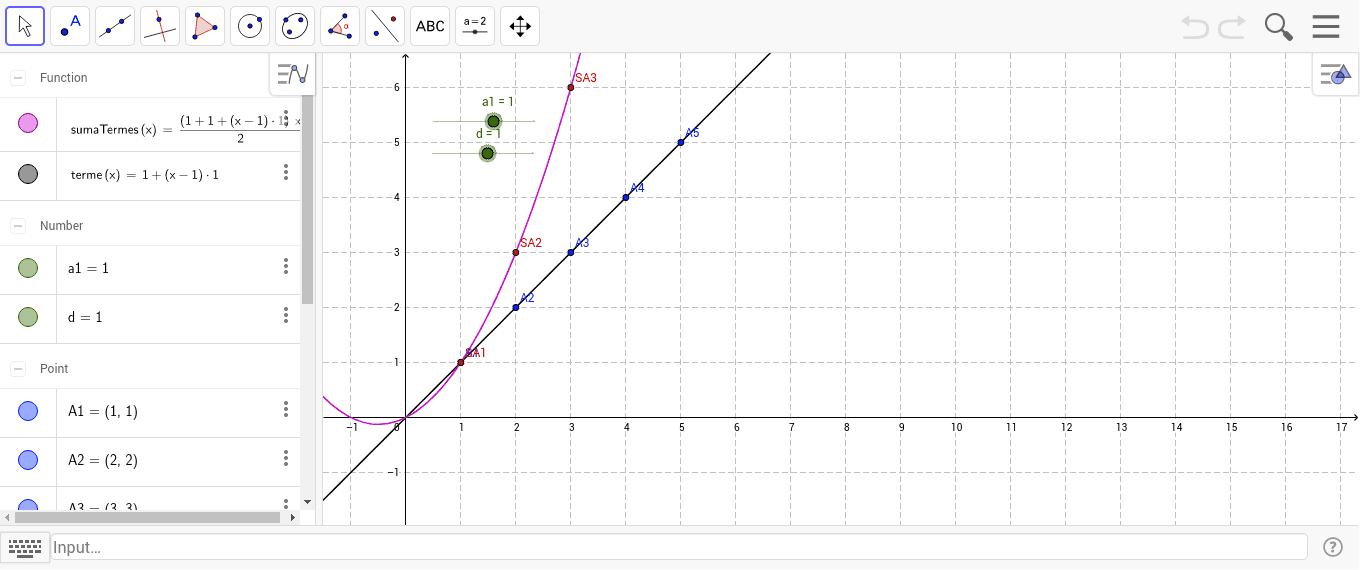The width and height of the screenshot is (1360, 570).
Task: Select point SA2 on the parabola
Action: pos(516,252)
